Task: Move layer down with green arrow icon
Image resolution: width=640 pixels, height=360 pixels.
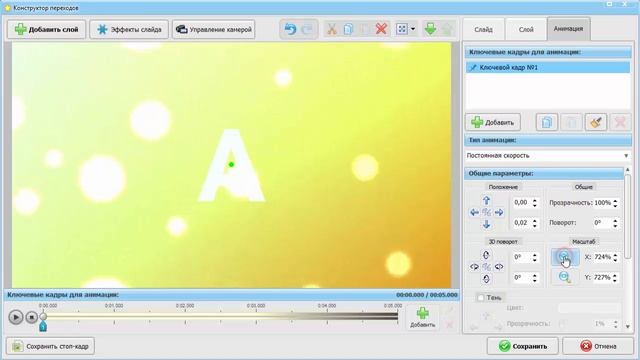Action: (x=430, y=29)
